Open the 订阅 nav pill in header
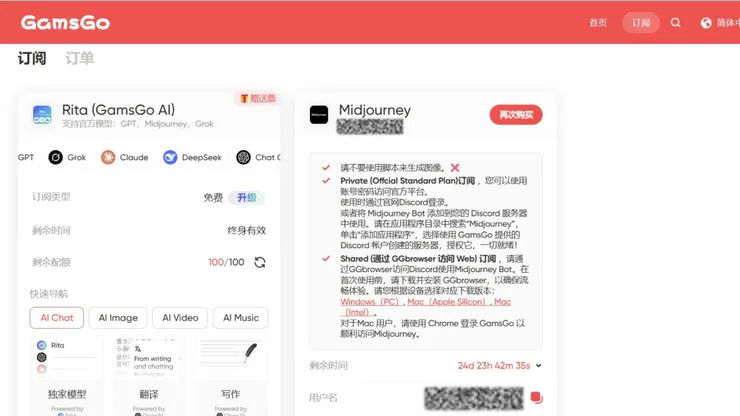 point(641,23)
